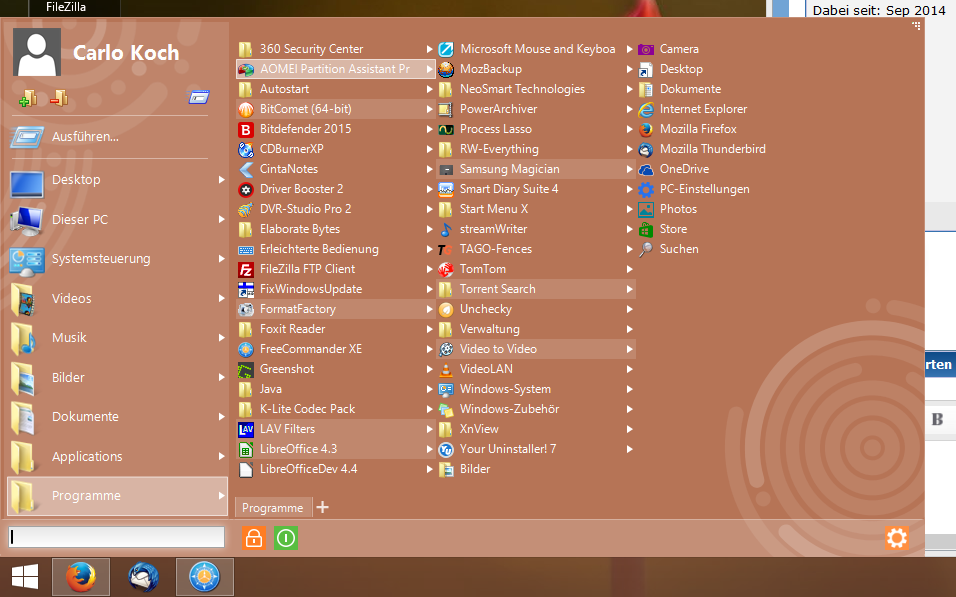
Task: Expand the Desktop submenu arrow in left panel
Action: tap(221, 180)
